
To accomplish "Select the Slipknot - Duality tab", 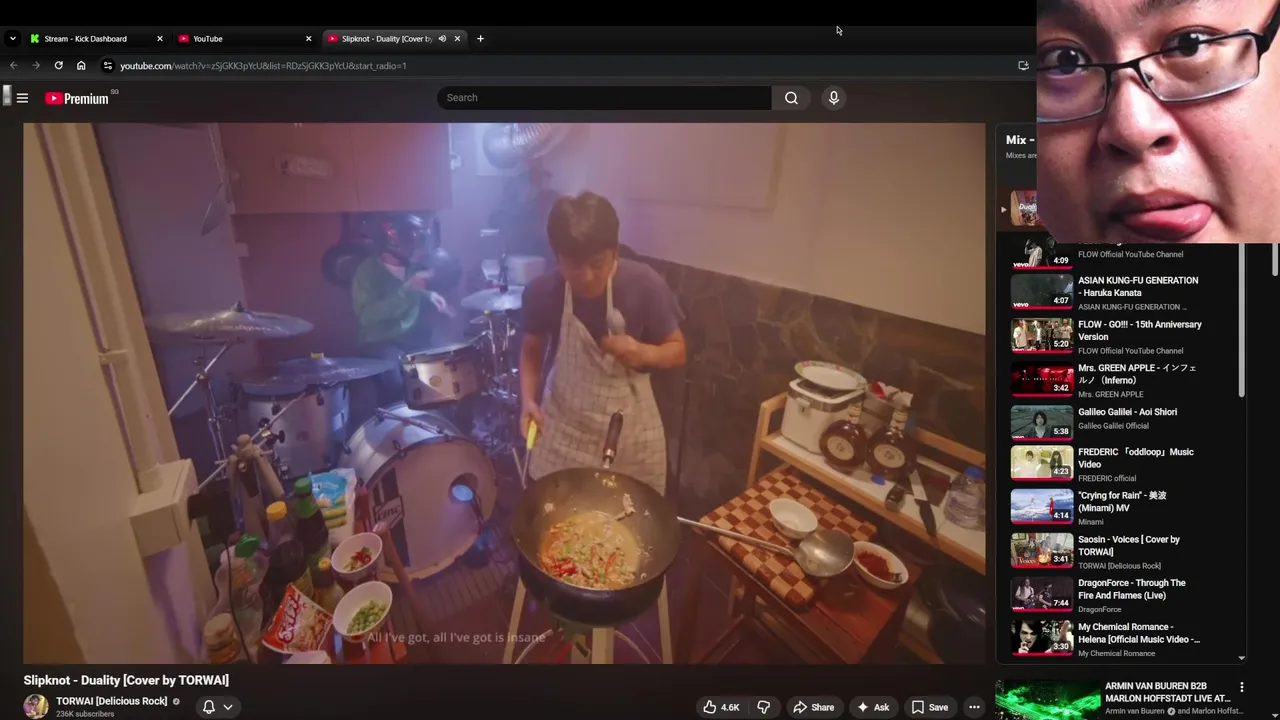I will (385, 39).
